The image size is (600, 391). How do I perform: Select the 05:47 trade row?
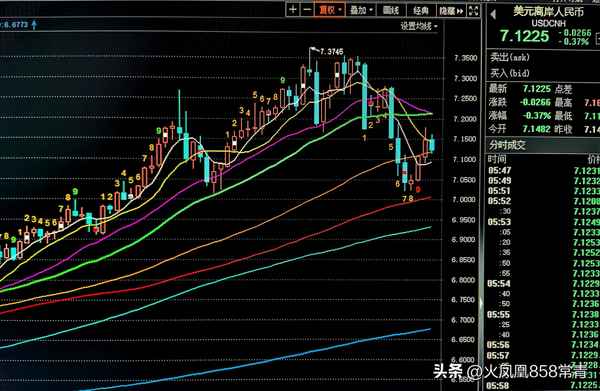[x=542, y=170]
